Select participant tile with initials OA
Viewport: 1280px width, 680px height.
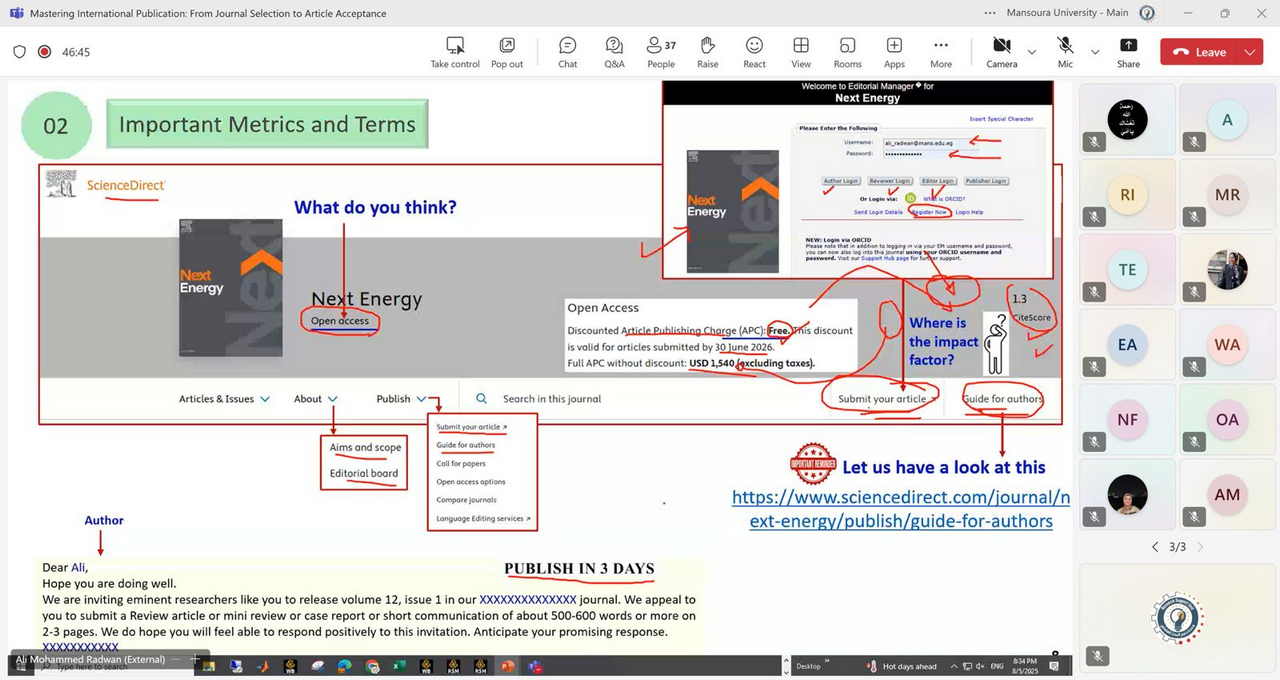(x=1227, y=420)
